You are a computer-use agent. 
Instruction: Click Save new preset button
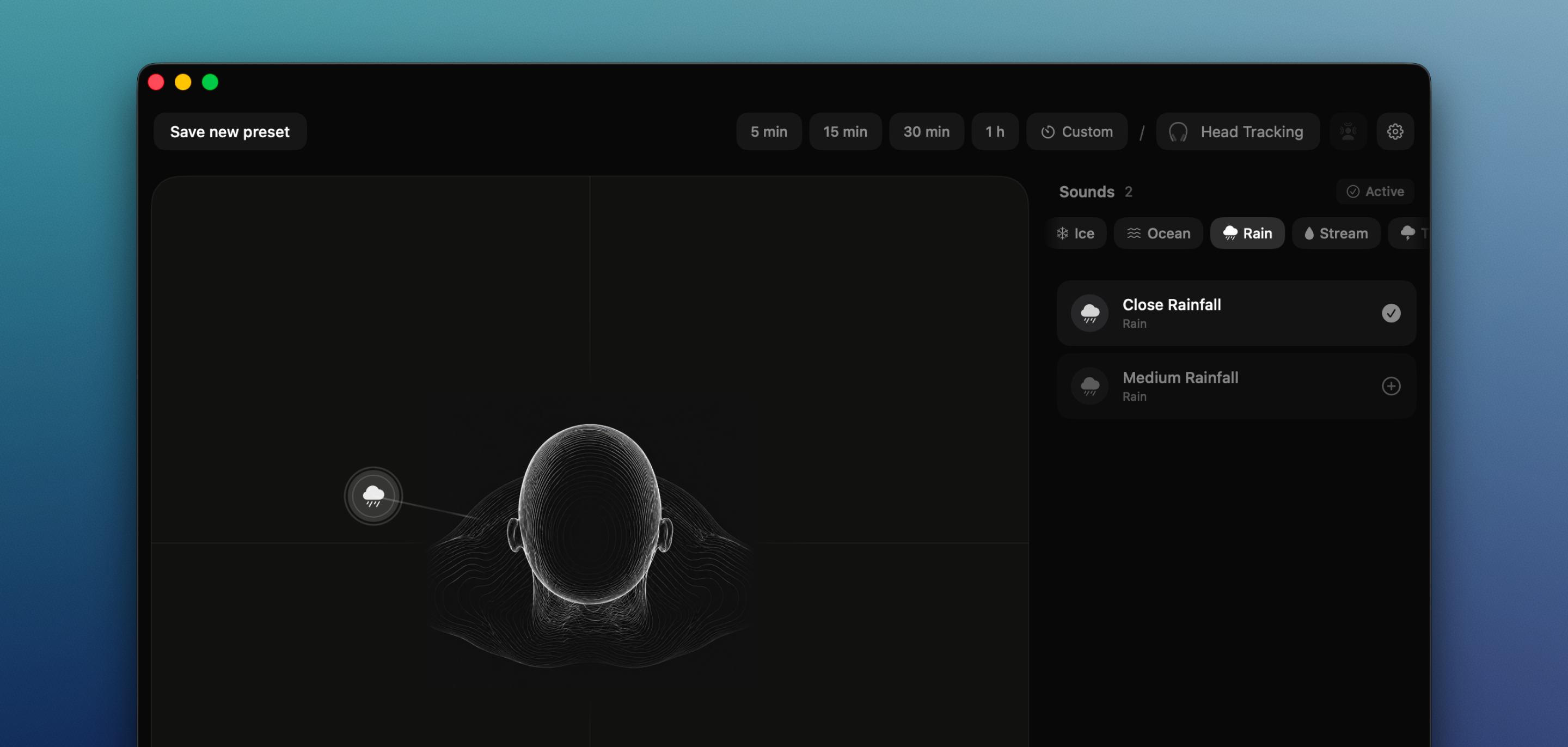[x=229, y=132]
